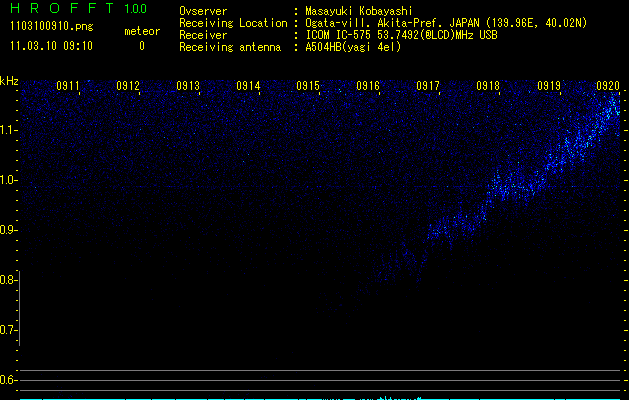Click the 0917 time marker
Image resolution: width=629 pixels, height=400 pixels.
click(428, 86)
